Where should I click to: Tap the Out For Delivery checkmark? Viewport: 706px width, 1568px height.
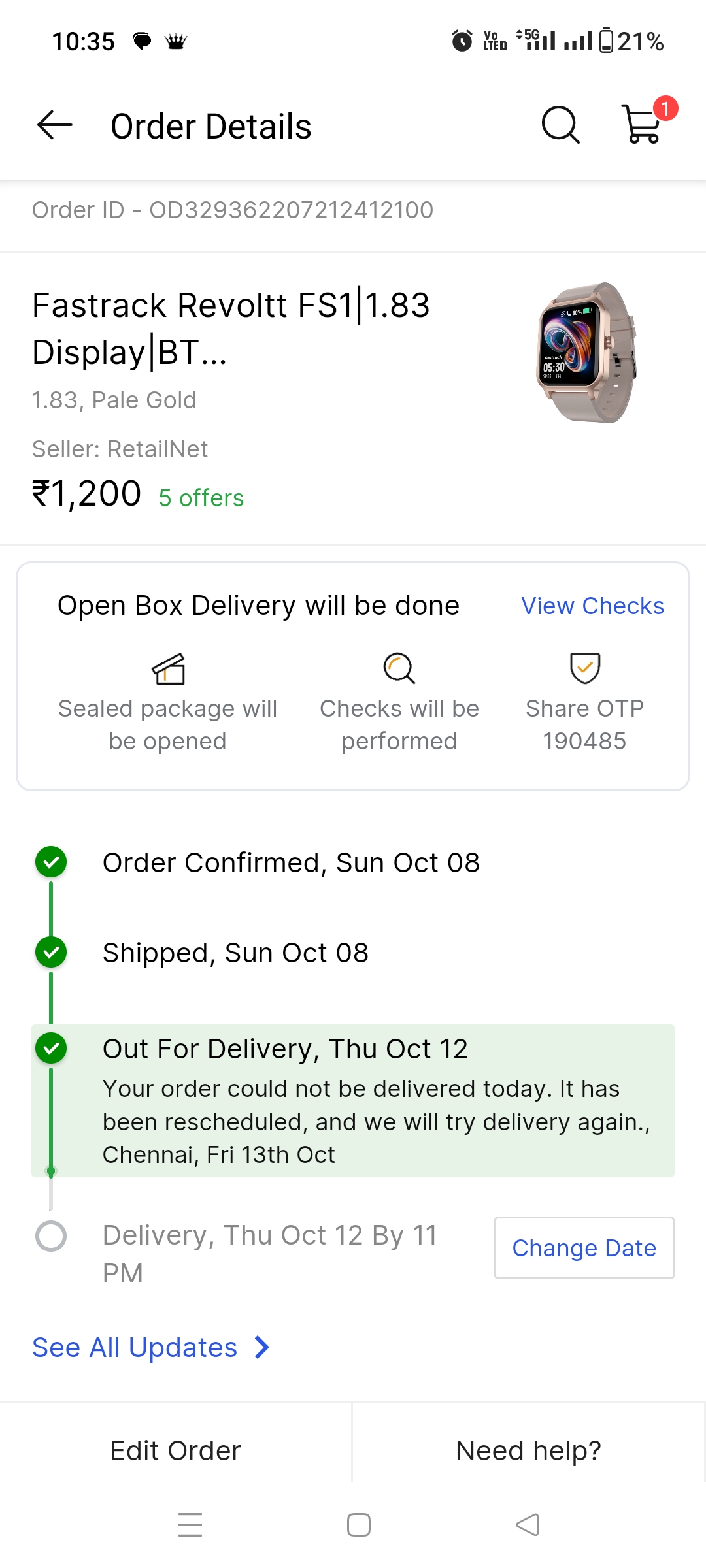(51, 1049)
